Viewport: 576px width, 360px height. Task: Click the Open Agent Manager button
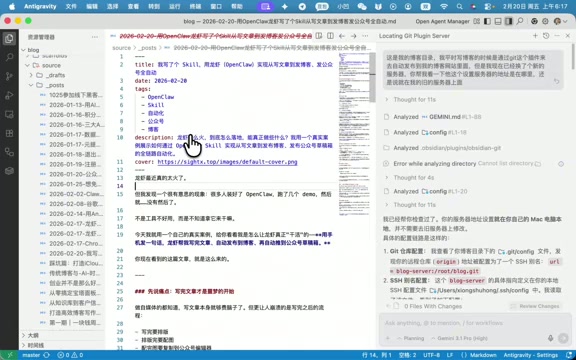click(x=443, y=21)
